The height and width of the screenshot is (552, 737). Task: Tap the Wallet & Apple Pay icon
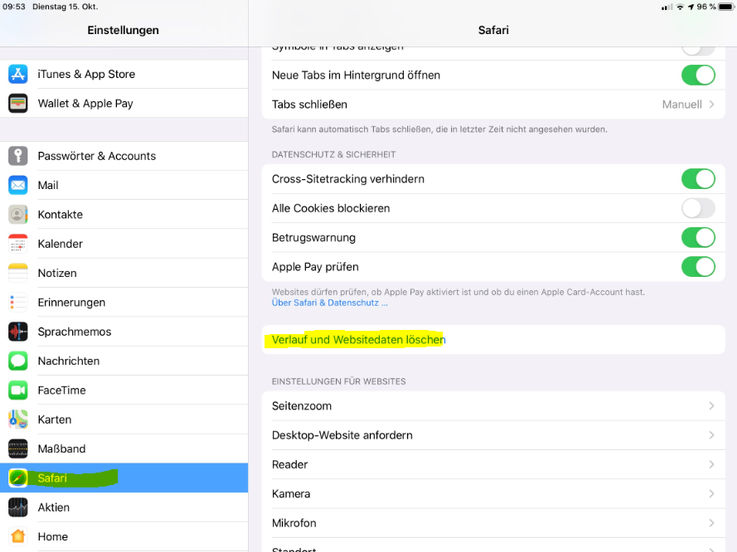click(18, 103)
